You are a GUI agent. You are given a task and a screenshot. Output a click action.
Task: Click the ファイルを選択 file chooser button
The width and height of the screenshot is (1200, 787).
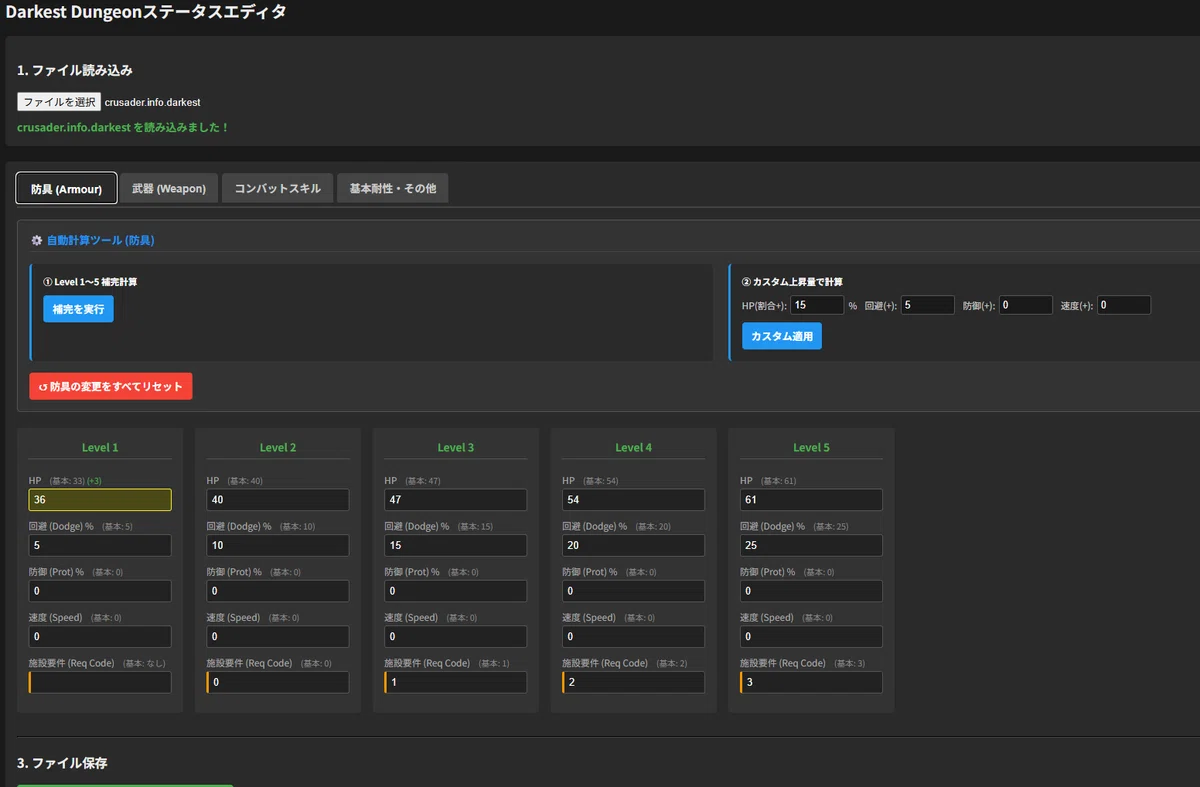point(59,102)
